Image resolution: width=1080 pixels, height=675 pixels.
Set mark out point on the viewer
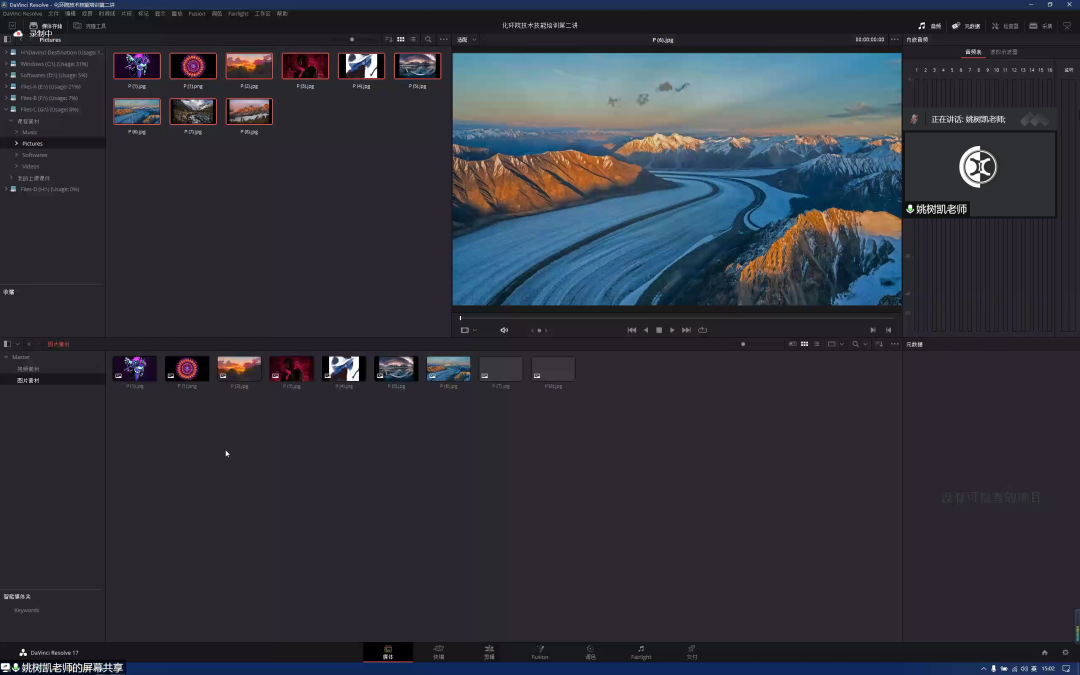tap(888, 330)
